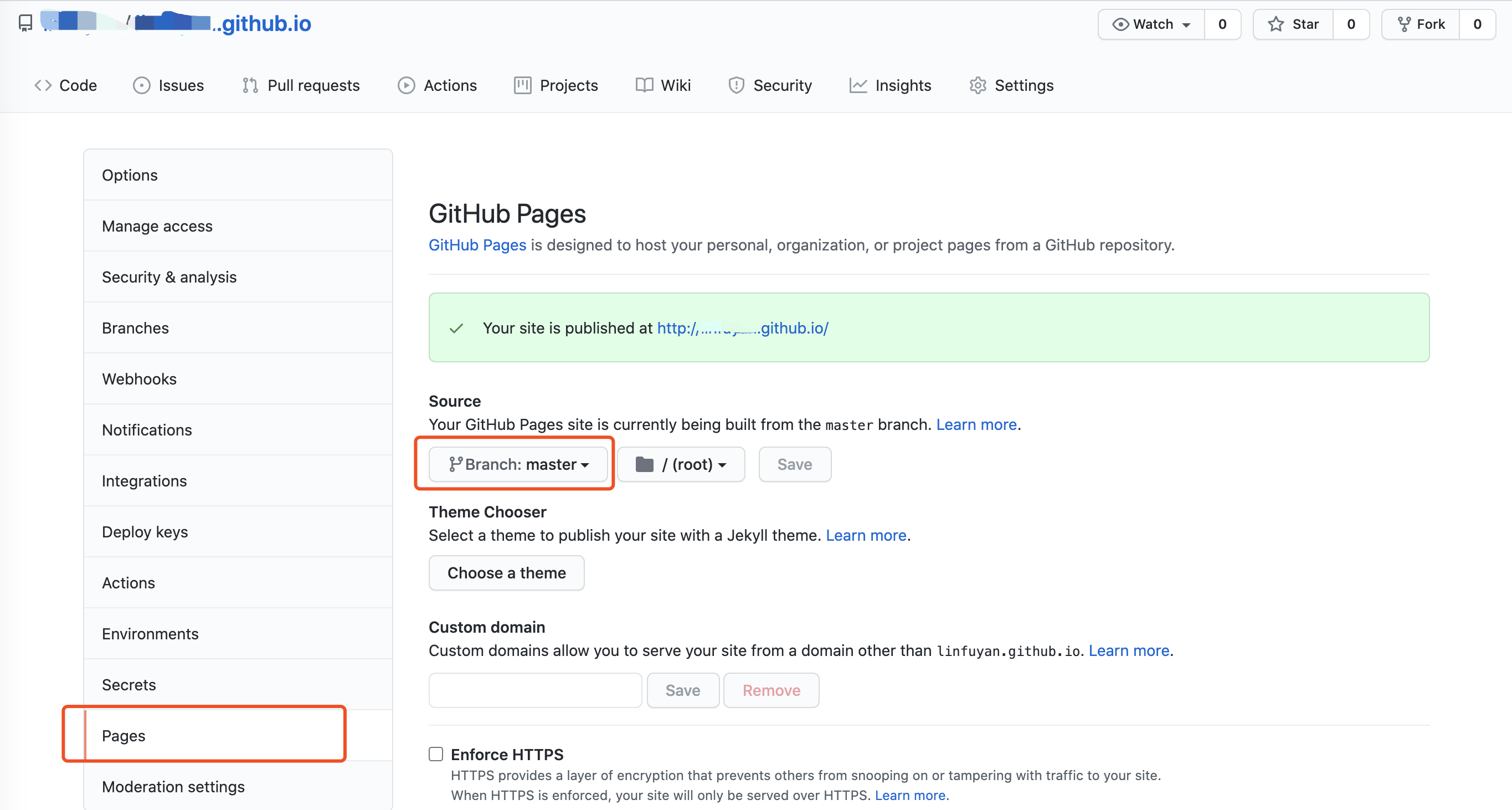Click the star icon on the Star button
Image resolution: width=1512 pixels, height=810 pixels.
1275,24
